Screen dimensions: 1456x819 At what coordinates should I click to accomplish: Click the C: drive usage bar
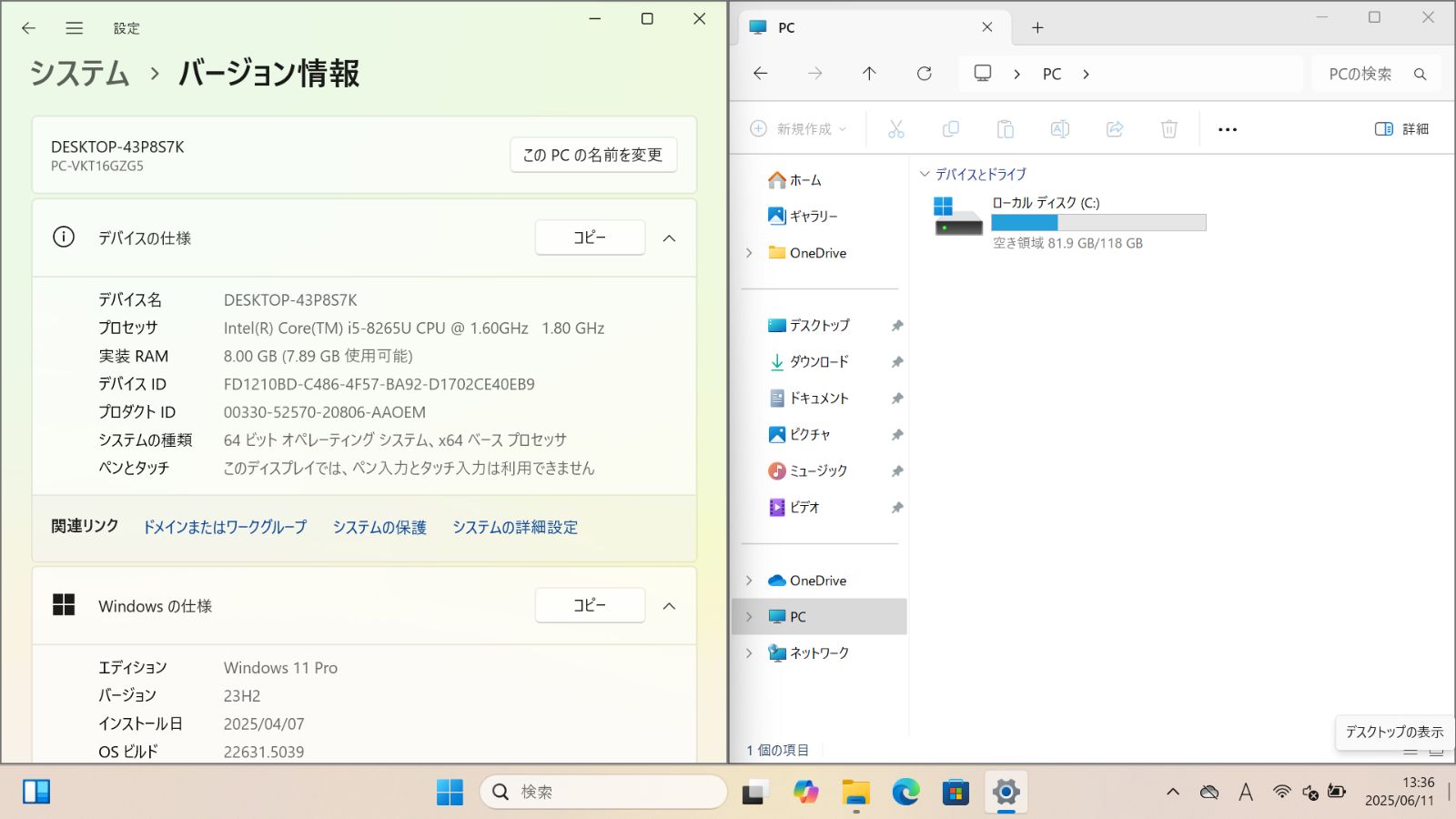pos(1098,223)
